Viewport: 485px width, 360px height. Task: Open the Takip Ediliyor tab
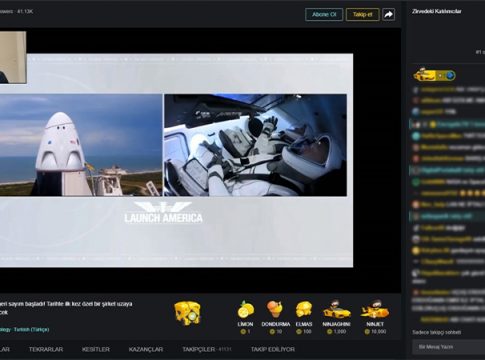(273, 349)
